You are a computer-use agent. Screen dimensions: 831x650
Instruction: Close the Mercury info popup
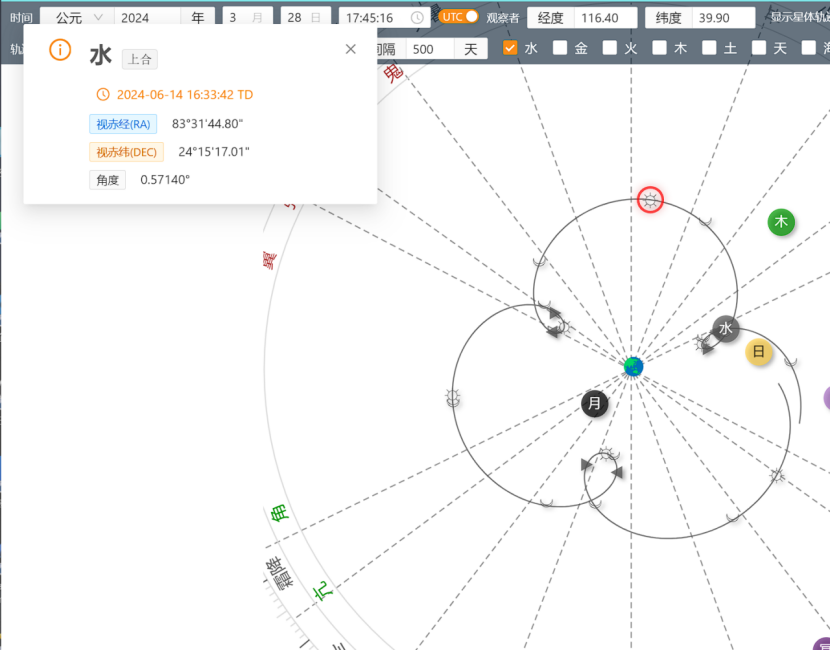(350, 49)
